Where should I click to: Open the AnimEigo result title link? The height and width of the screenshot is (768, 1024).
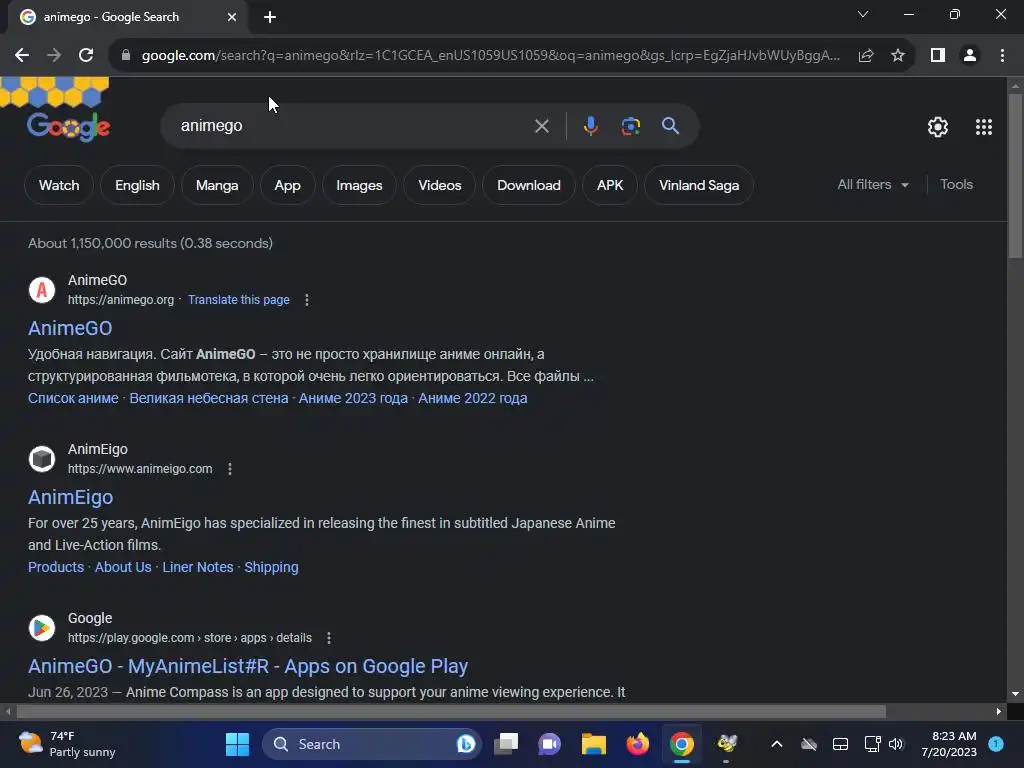click(71, 498)
